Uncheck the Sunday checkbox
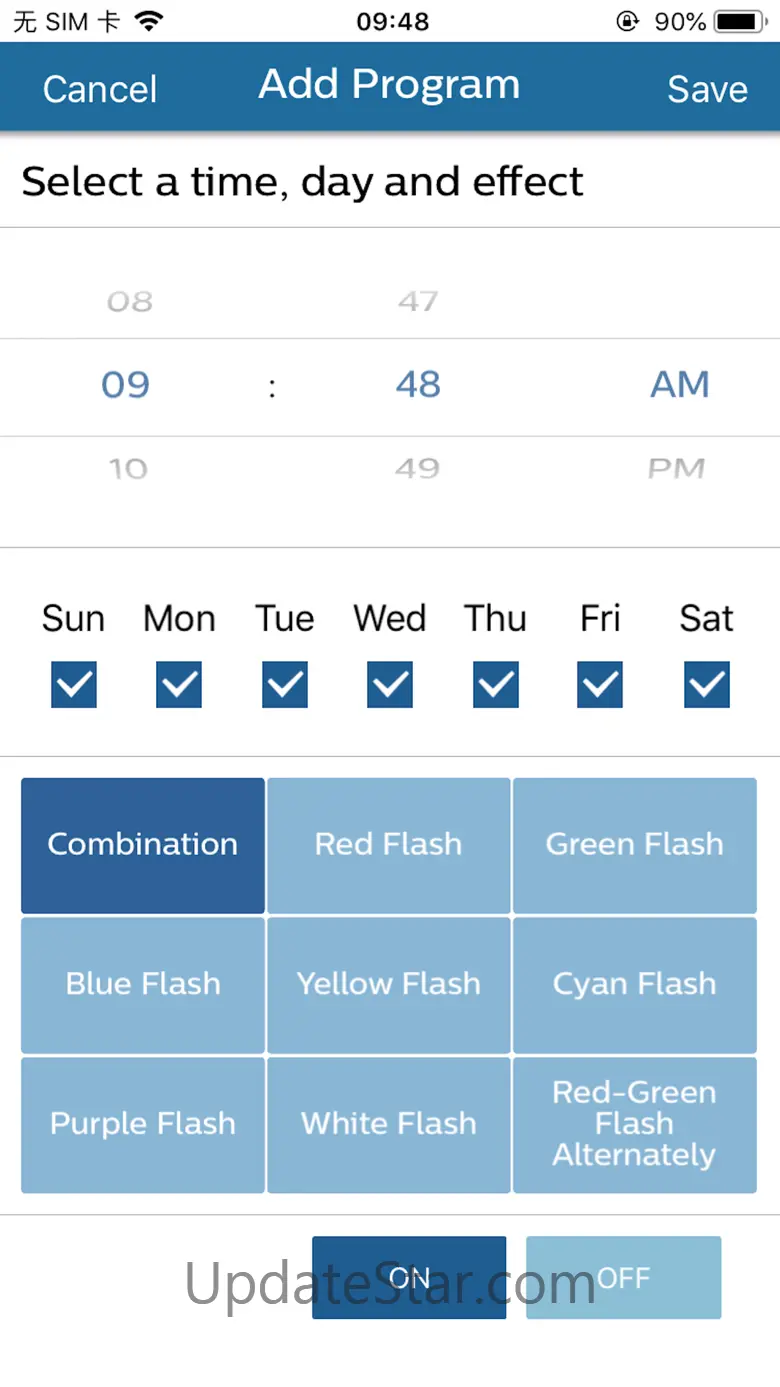 pyautogui.click(x=74, y=685)
